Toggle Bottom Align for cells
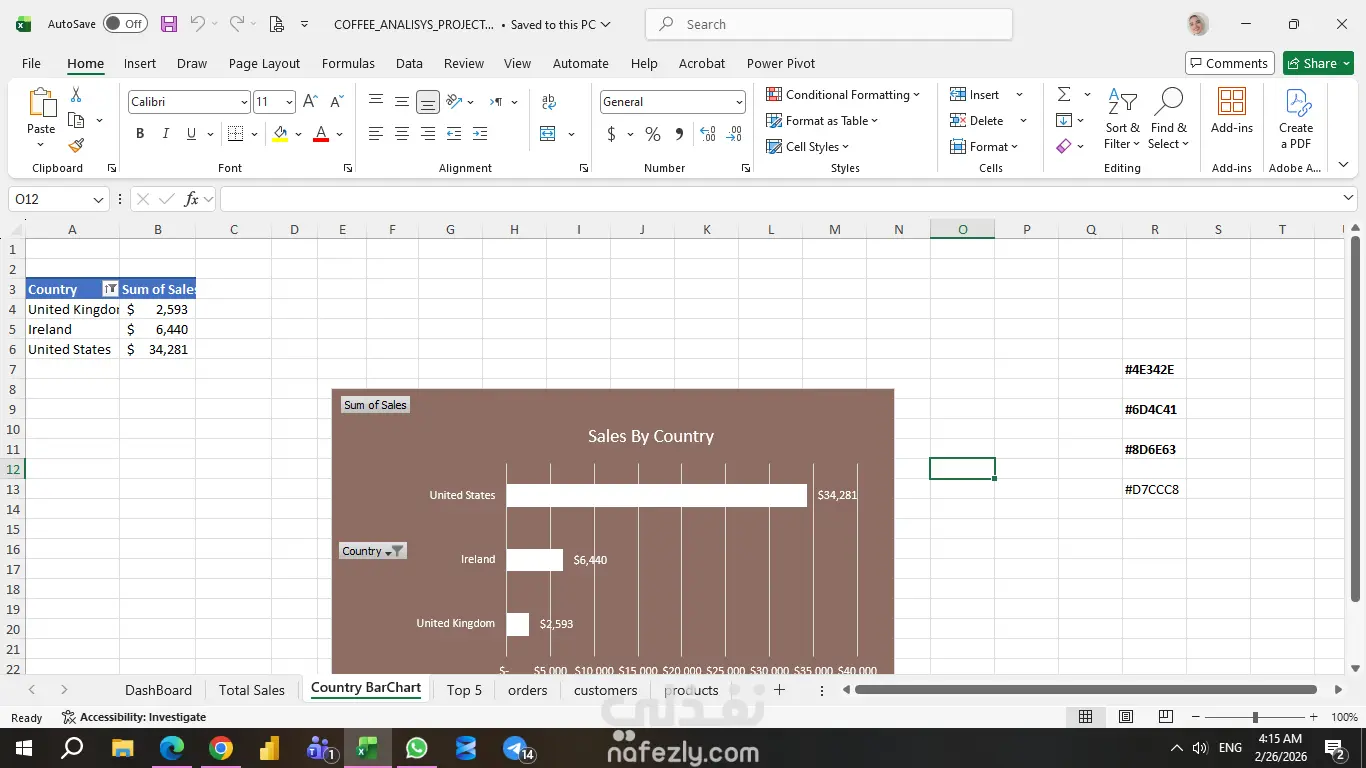Viewport: 1366px width, 768px height. pos(428,102)
